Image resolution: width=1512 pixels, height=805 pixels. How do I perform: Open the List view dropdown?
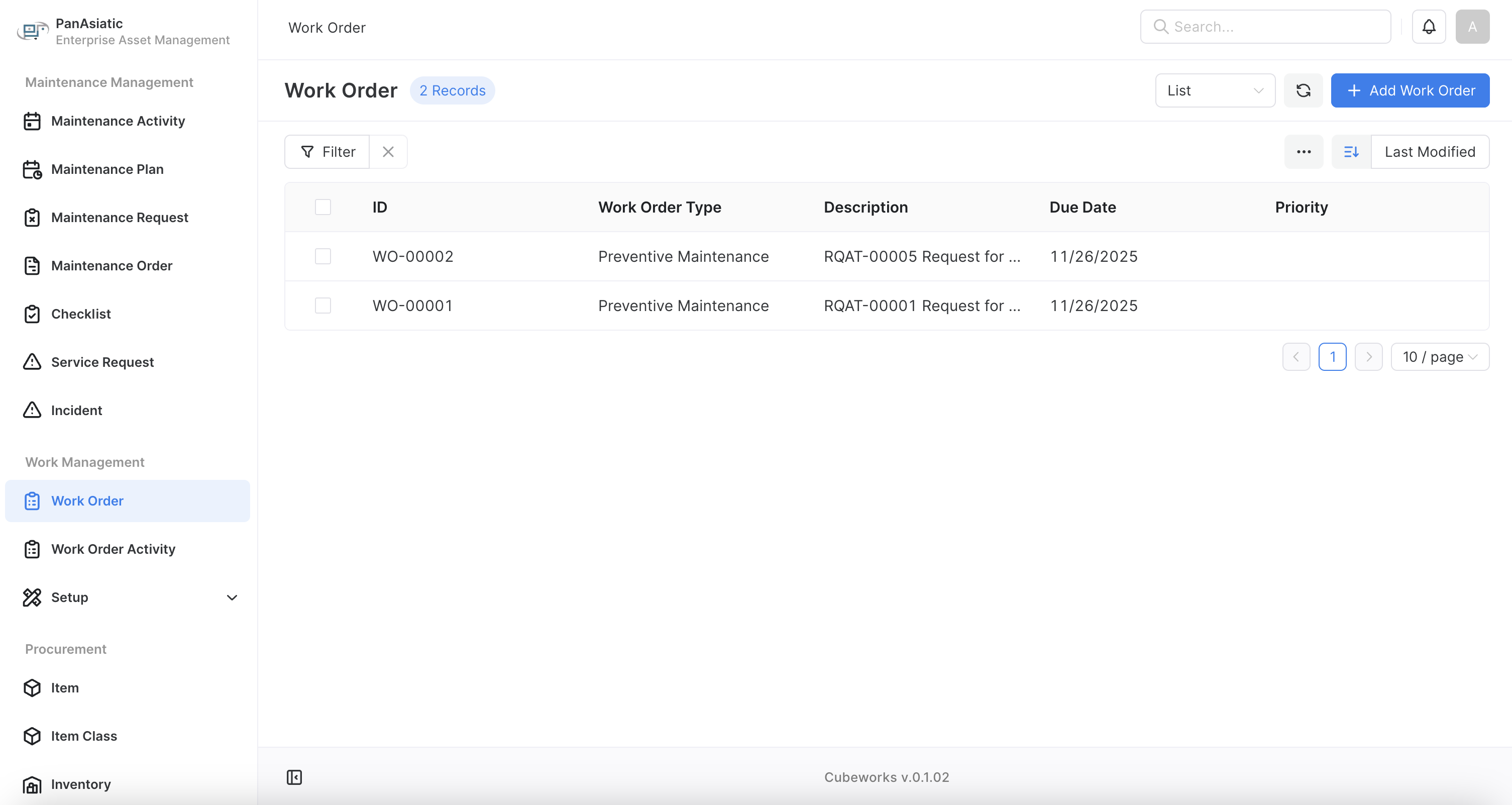1215,90
